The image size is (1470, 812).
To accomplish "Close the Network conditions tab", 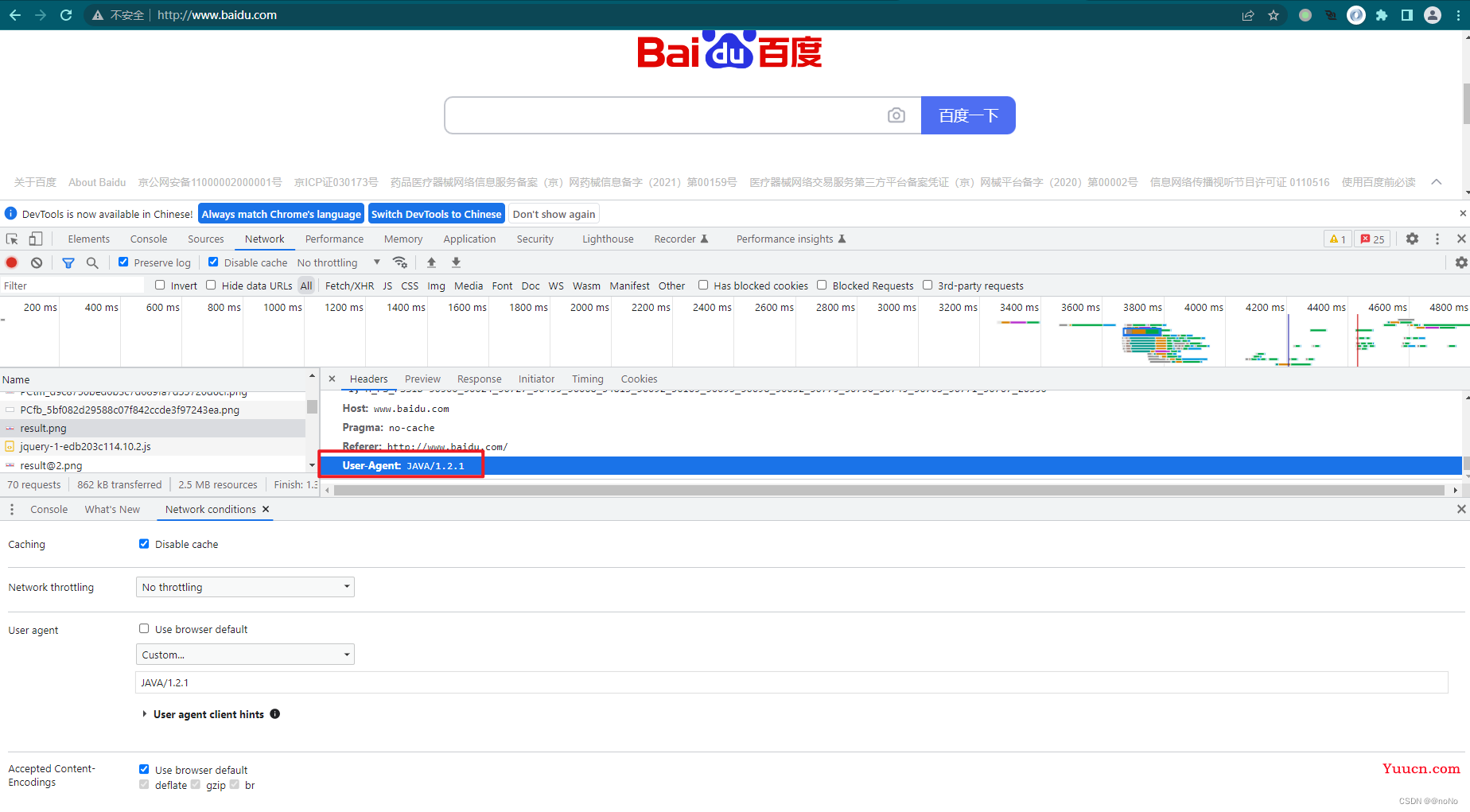I will [266, 509].
